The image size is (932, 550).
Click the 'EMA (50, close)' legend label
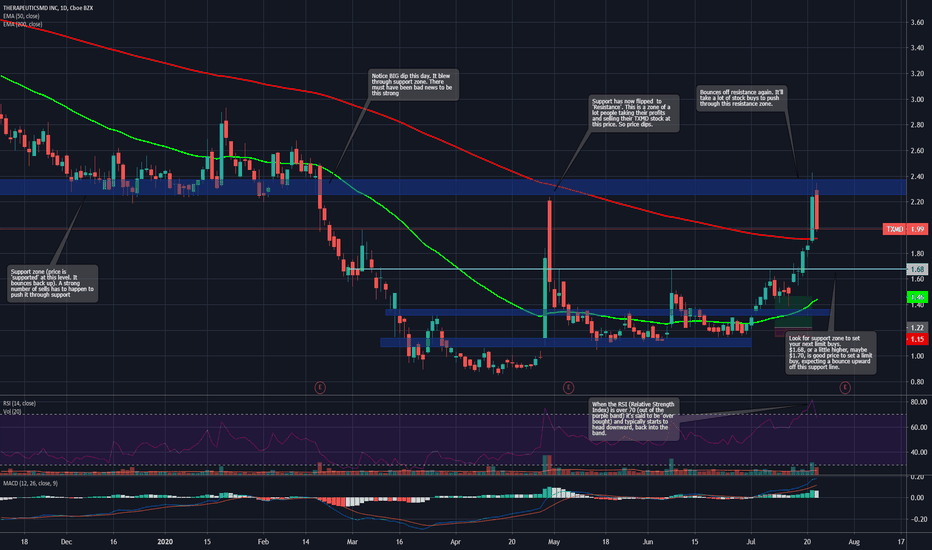(x=21, y=16)
